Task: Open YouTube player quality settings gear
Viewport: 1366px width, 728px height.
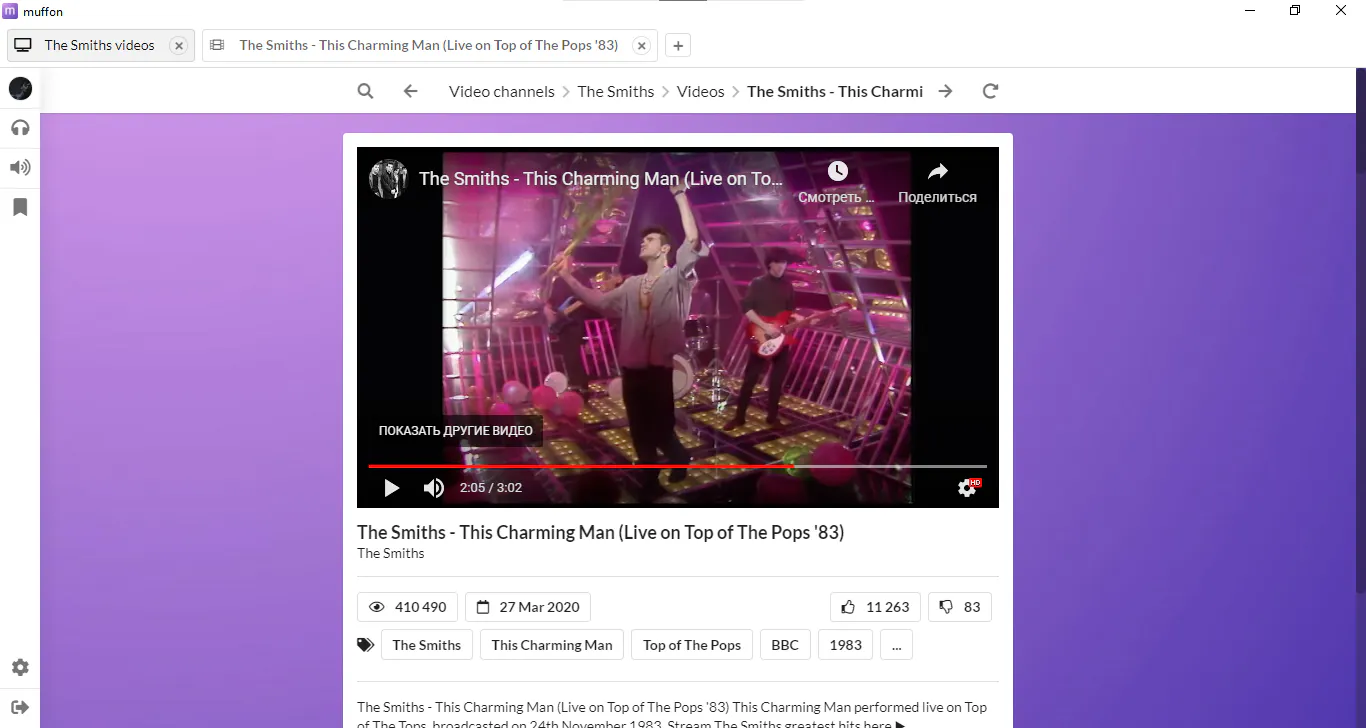Action: point(967,488)
